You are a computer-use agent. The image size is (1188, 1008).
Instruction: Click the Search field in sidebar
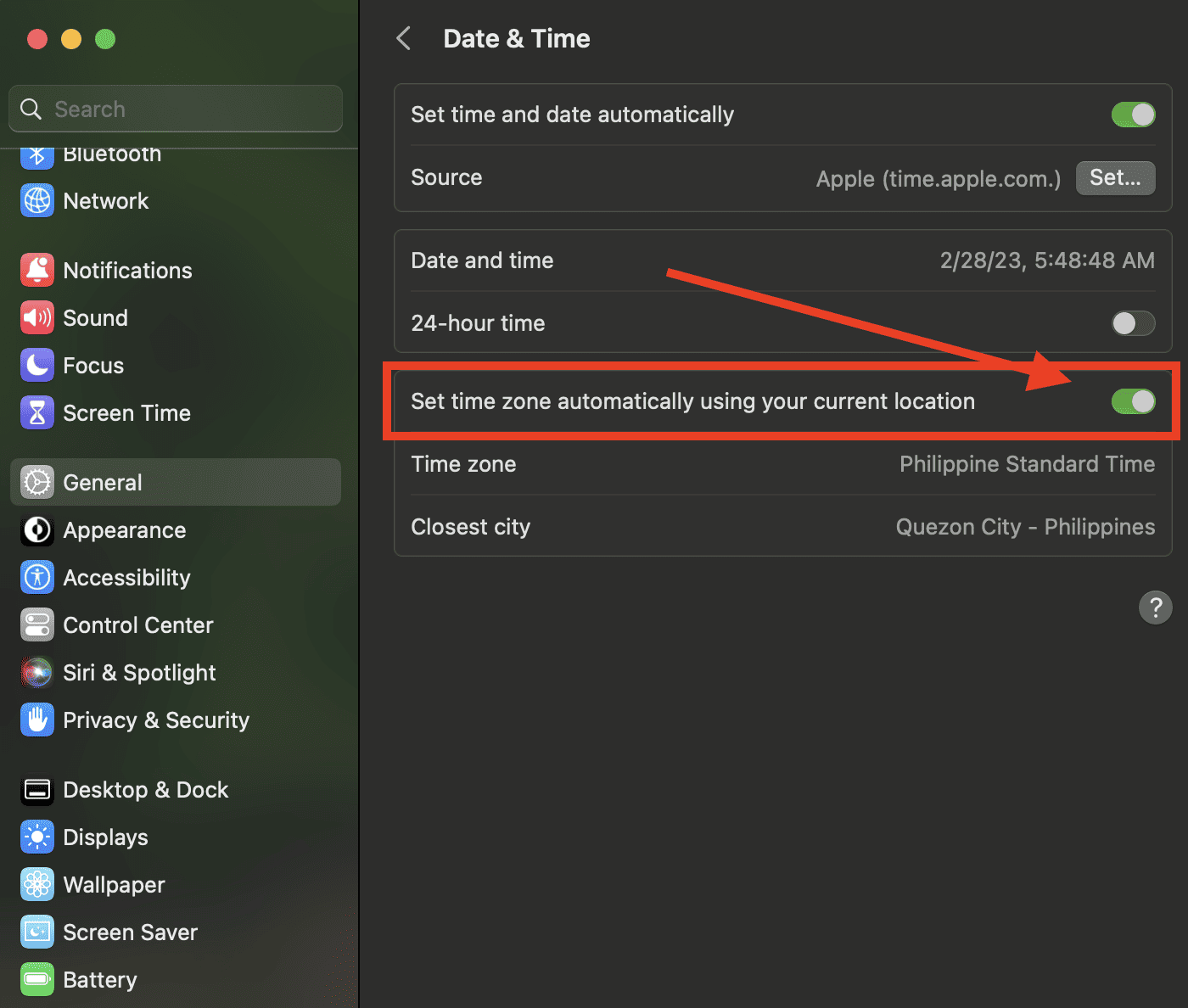187,109
